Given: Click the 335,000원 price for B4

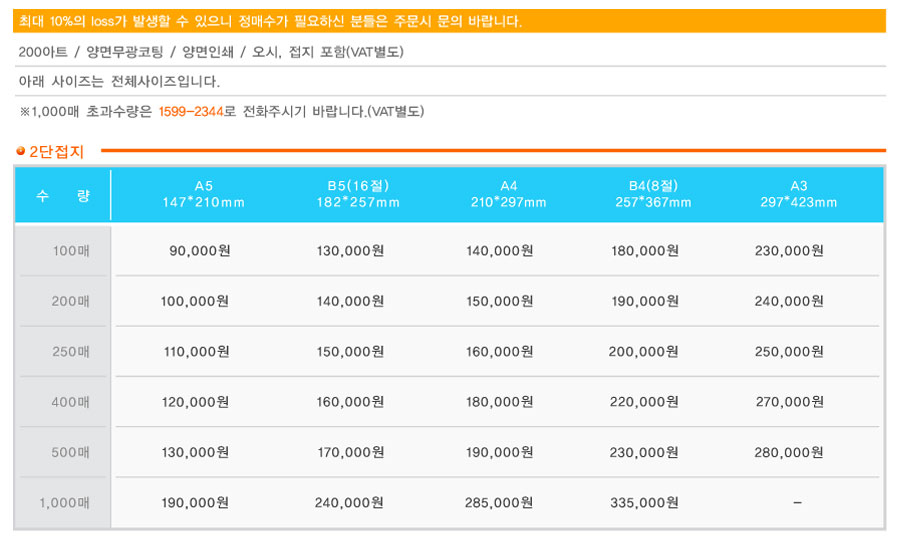Looking at the screenshot, I should pyautogui.click(x=644, y=503).
